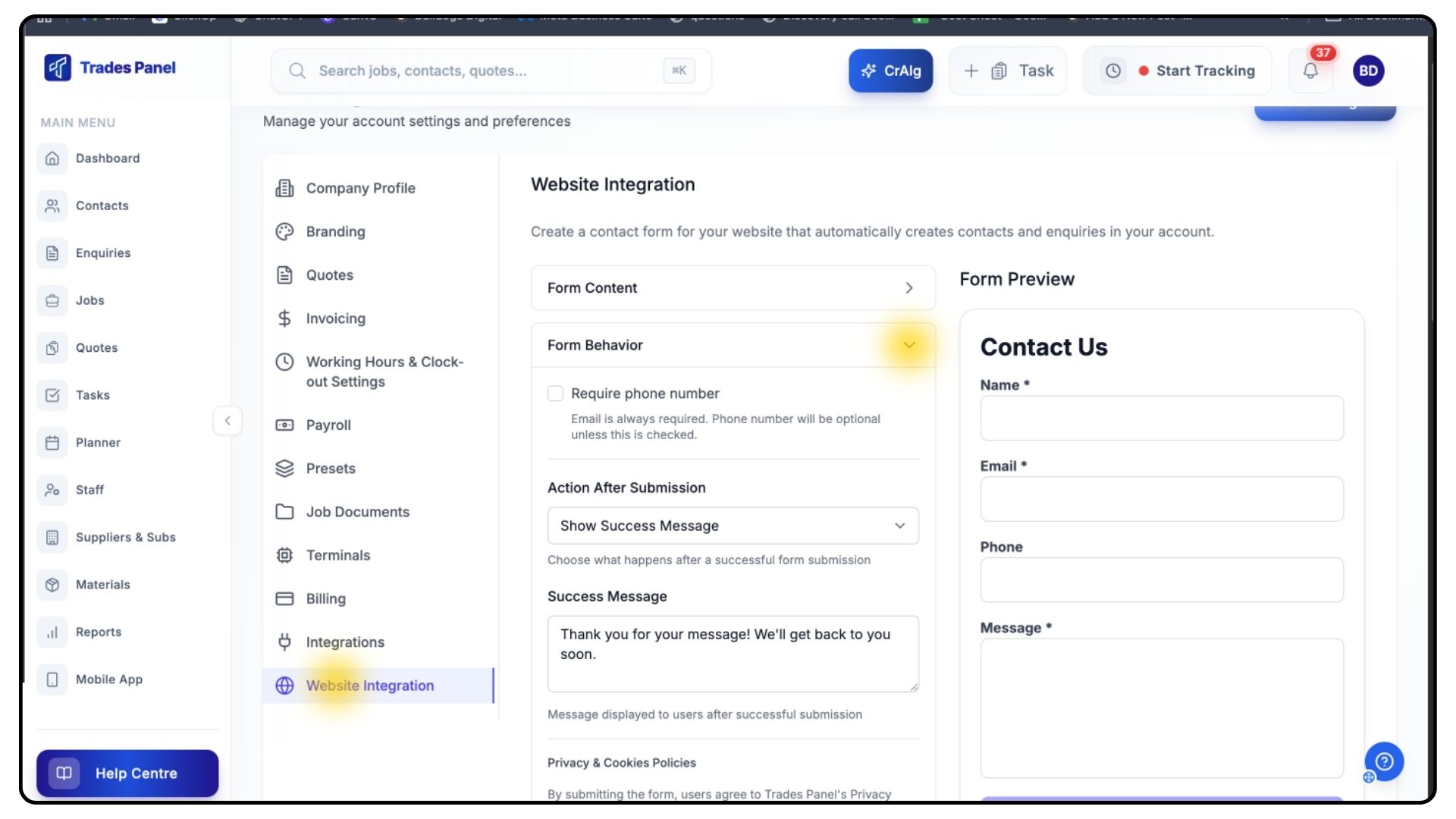
Task: Open the Help Centre button
Action: tap(127, 773)
